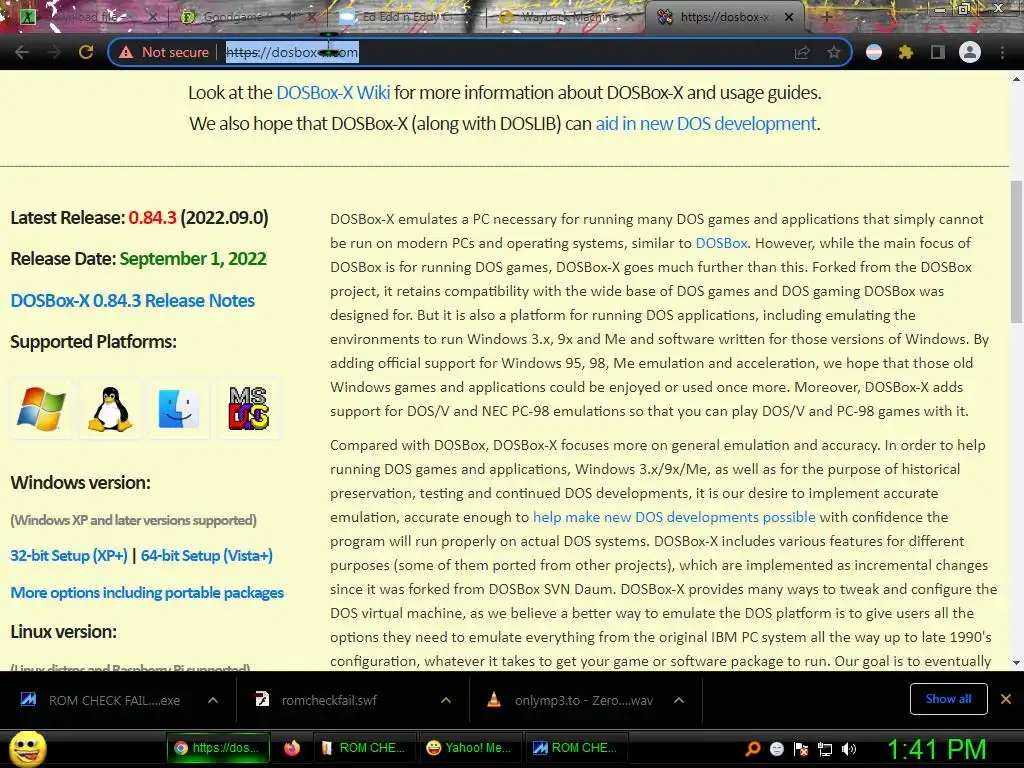The width and height of the screenshot is (1024, 768).
Task: Follow the aid in new DOS development link
Action: (705, 123)
